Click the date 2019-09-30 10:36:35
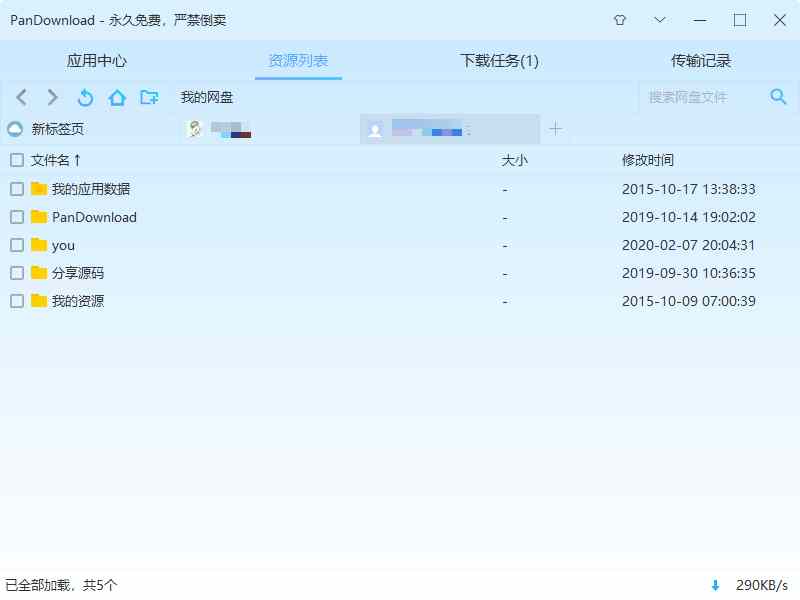The image size is (800, 600). (688, 273)
